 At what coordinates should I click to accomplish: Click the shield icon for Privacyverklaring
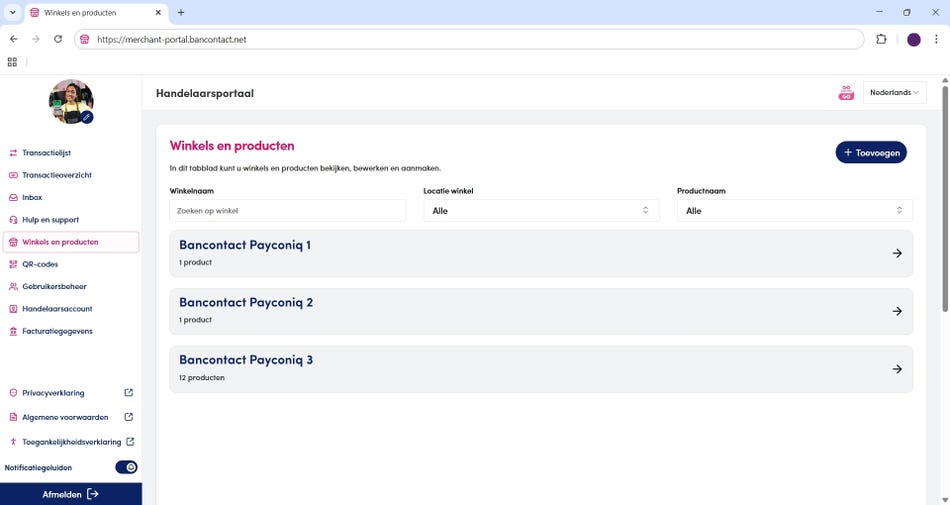pyautogui.click(x=13, y=393)
